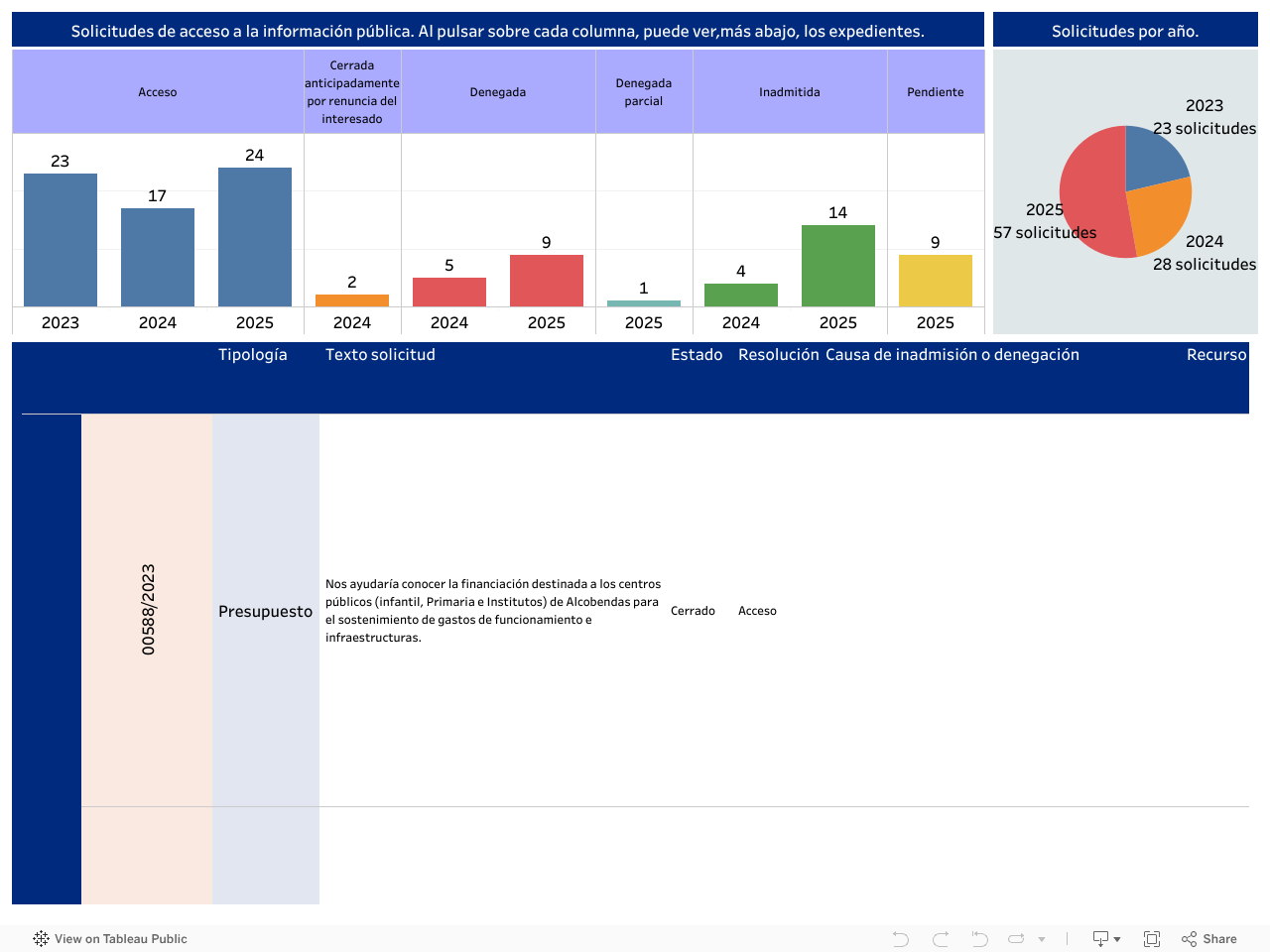1270x952 pixels.
Task: Select the 2025 red pie slice
Action: click(1089, 198)
